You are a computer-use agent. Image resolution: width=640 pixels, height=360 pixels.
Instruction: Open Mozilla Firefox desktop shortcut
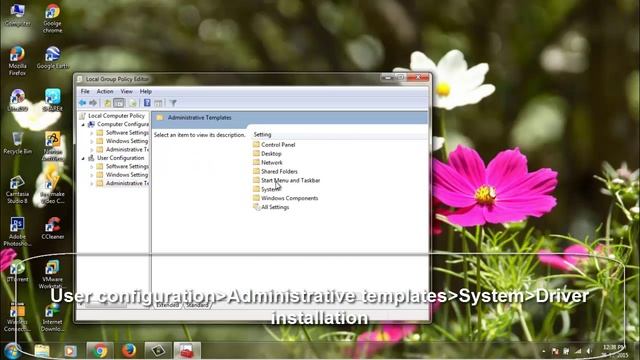(17, 61)
